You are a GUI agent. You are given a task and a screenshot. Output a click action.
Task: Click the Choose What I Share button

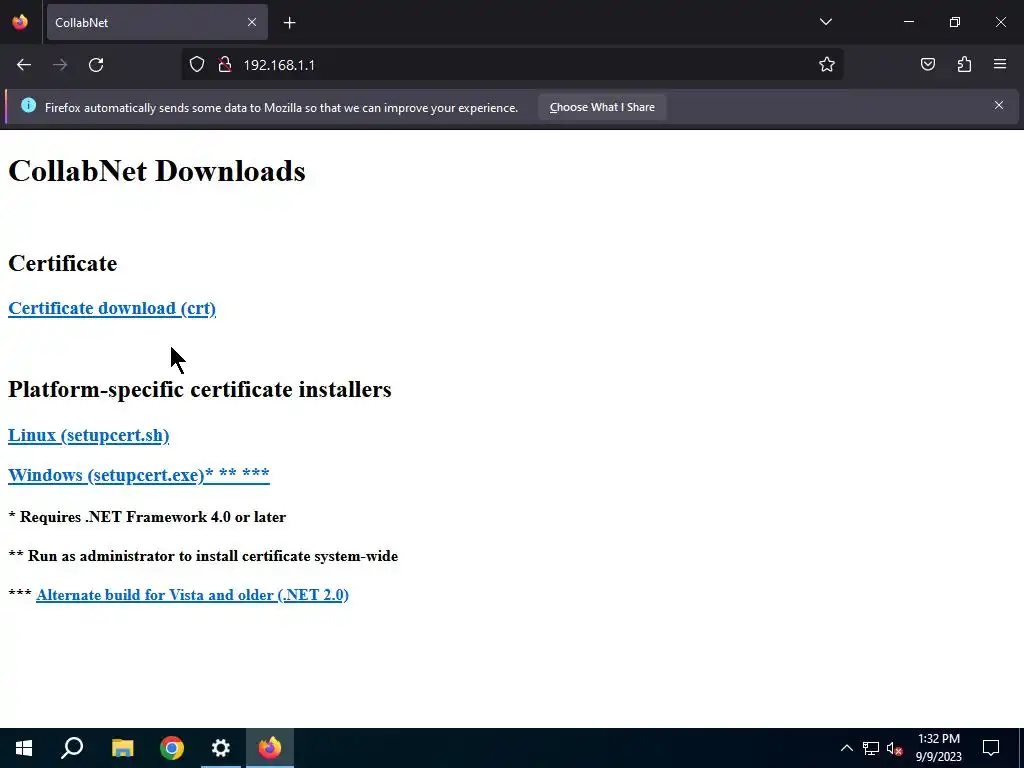tap(602, 107)
